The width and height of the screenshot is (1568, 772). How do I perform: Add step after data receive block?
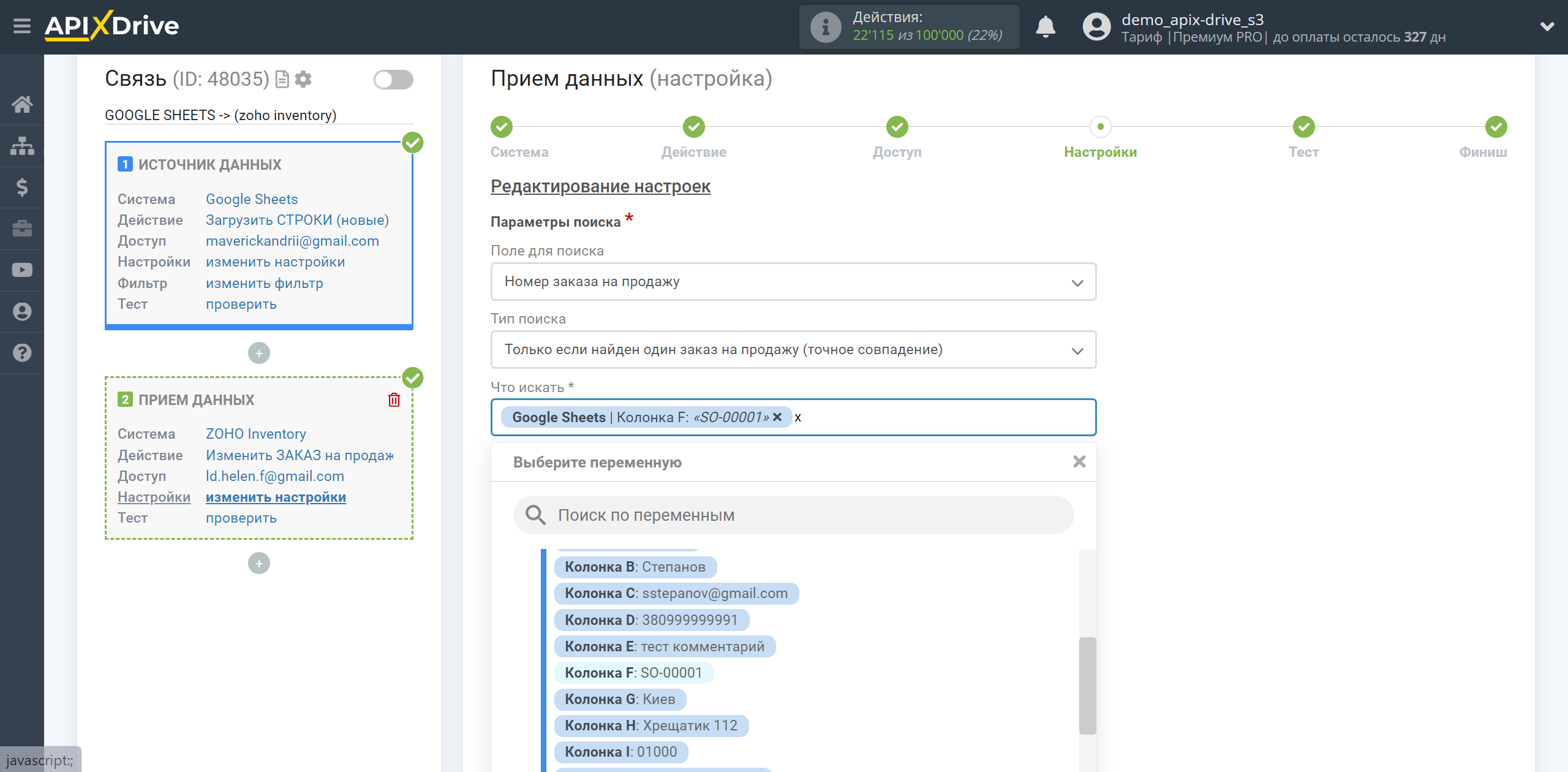click(x=259, y=563)
